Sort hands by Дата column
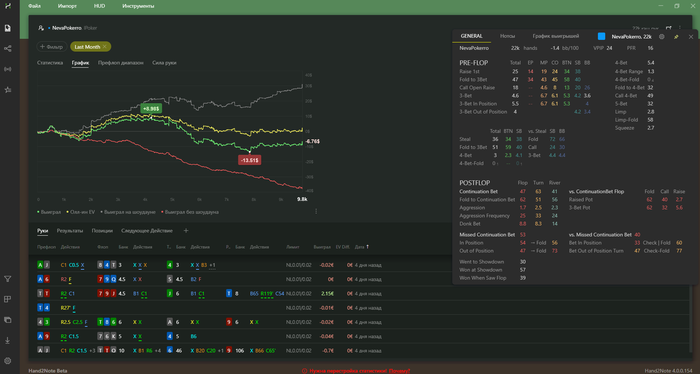The height and width of the screenshot is (374, 700). click(362, 247)
